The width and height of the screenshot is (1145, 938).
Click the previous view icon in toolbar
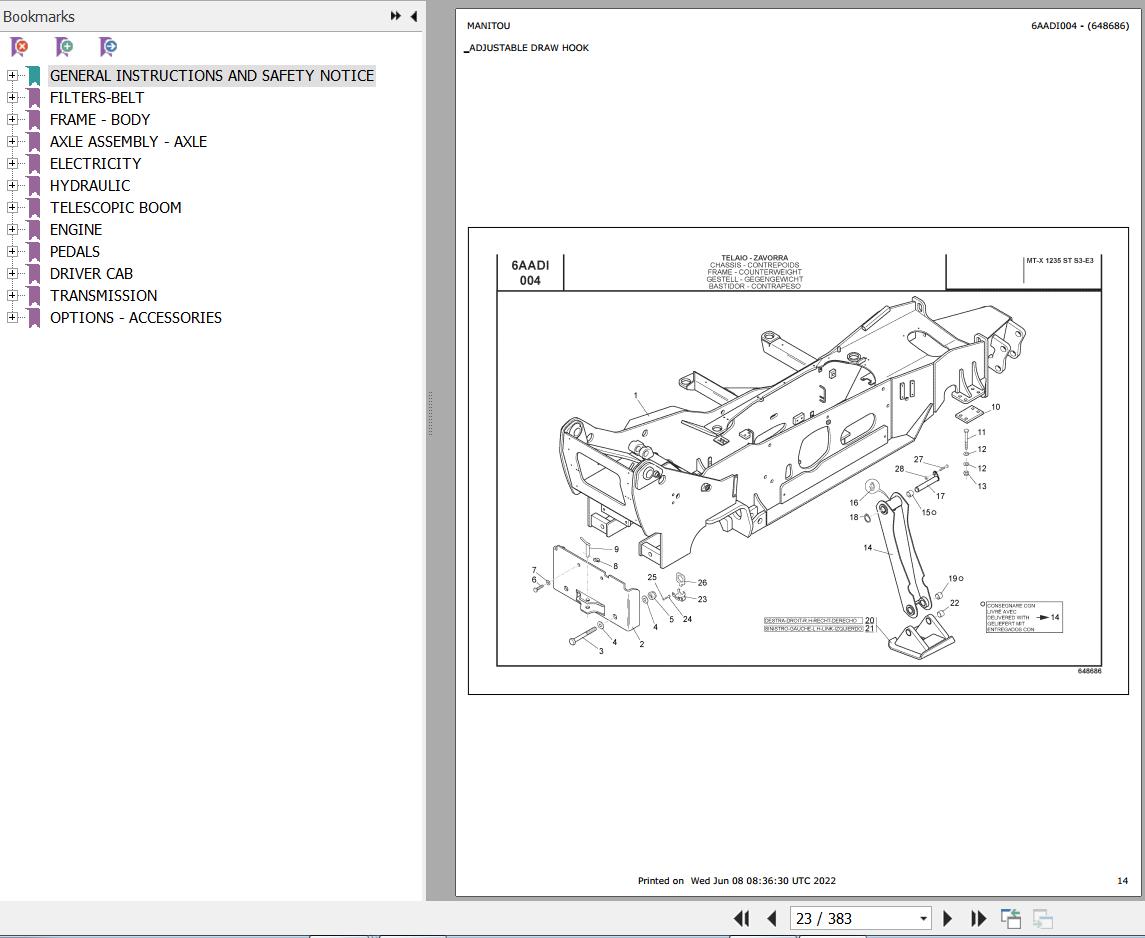click(1011, 918)
